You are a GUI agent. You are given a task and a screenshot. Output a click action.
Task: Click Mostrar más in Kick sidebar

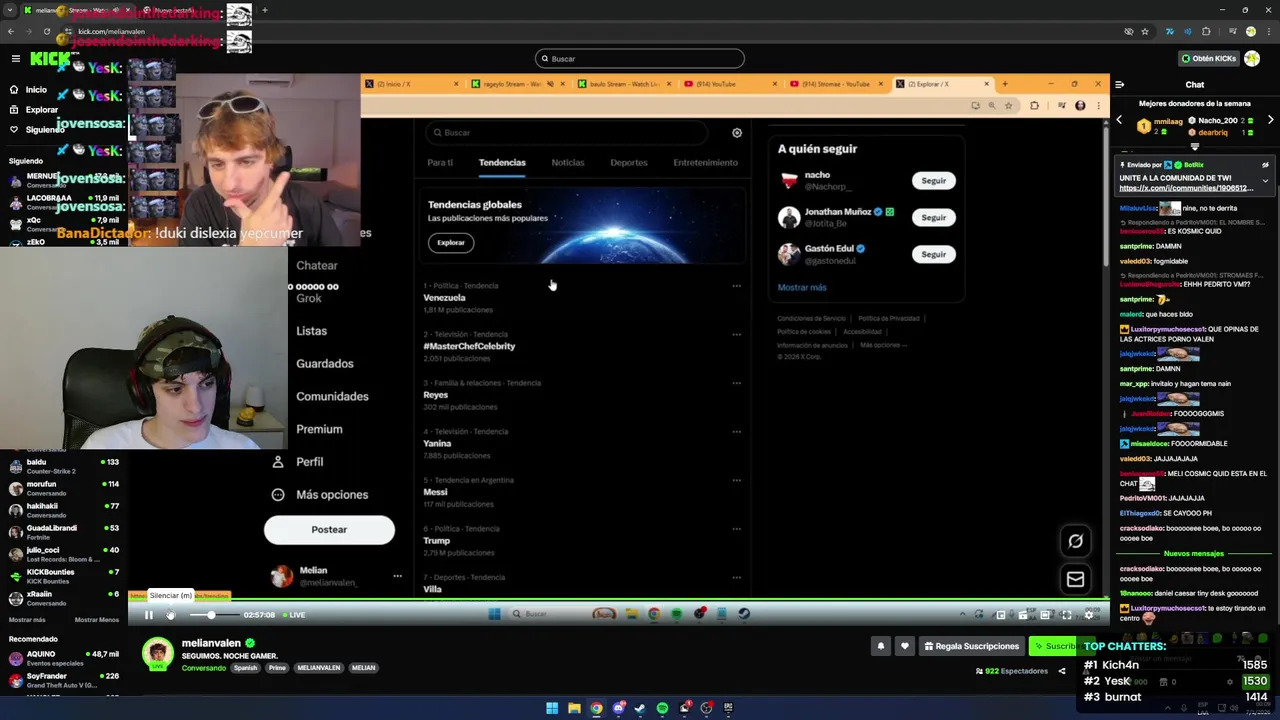(x=27, y=620)
